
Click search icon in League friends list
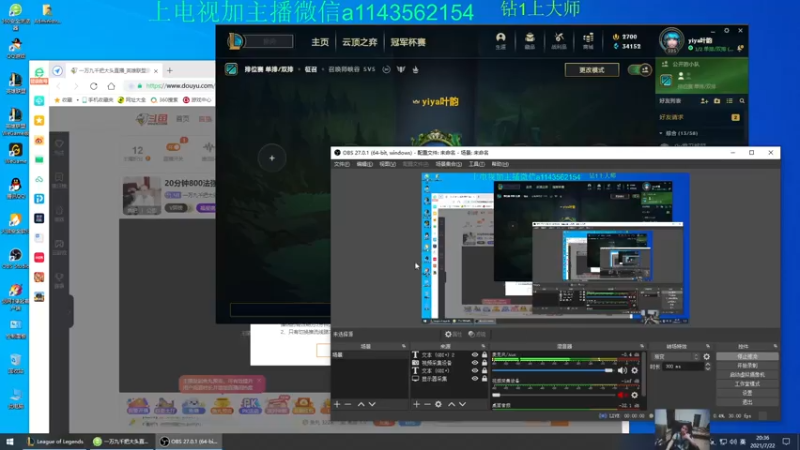click(x=742, y=101)
